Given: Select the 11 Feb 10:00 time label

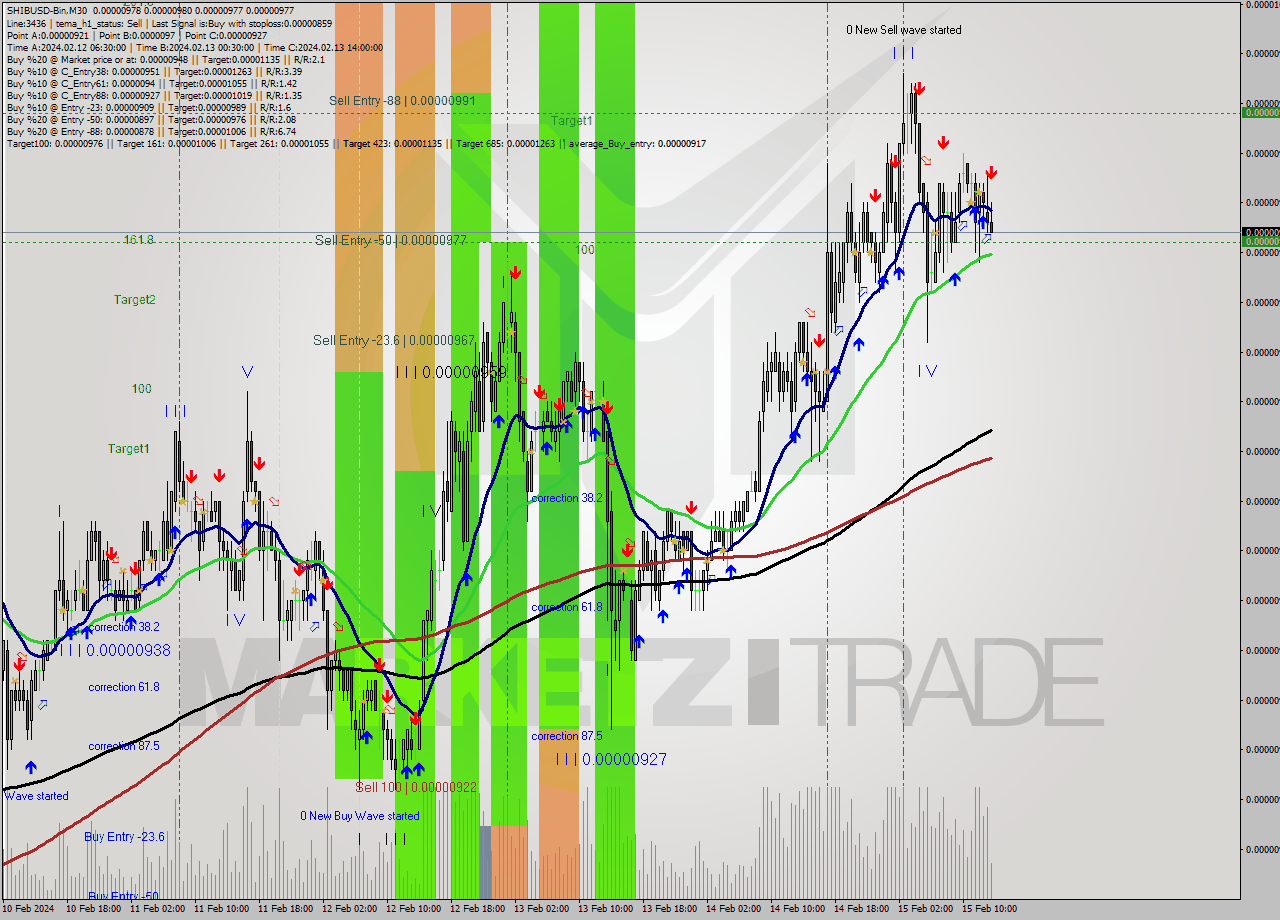Looking at the screenshot, I should pyautogui.click(x=221, y=909).
